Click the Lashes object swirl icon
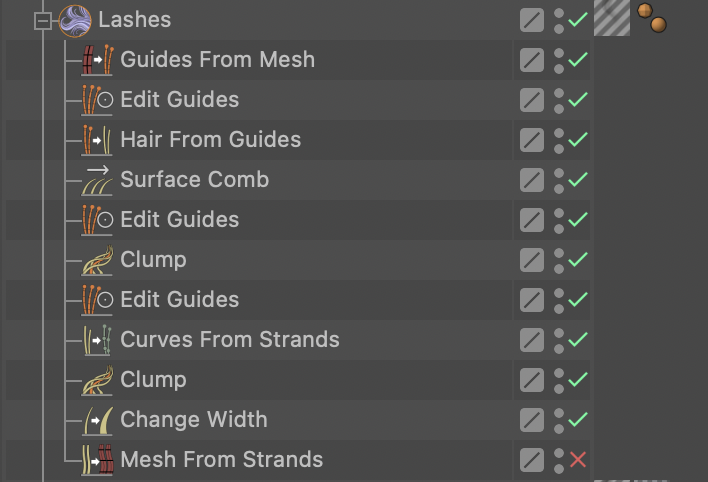Viewport: 708px width, 482px height. (74, 20)
